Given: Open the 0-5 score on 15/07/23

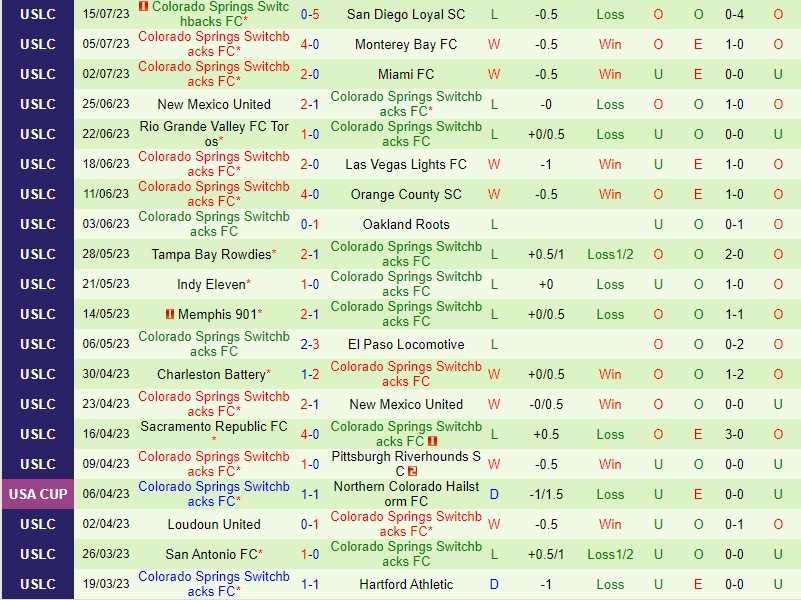Looking at the screenshot, I should tap(310, 14).
